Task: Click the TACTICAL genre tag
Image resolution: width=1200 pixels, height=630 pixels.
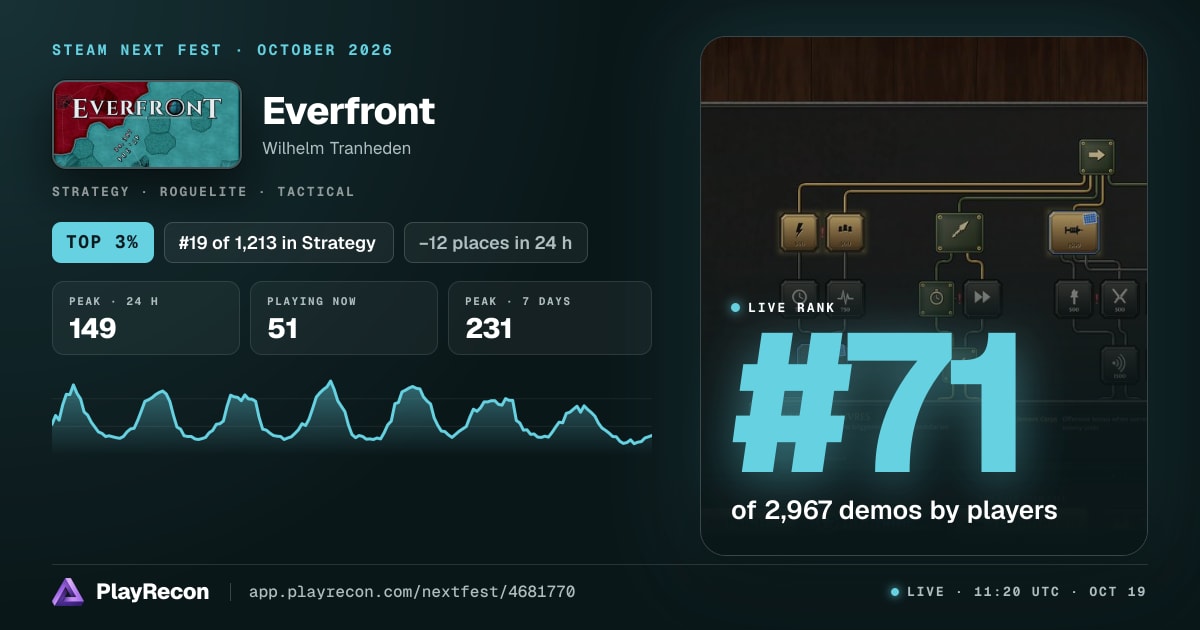Action: [316, 191]
